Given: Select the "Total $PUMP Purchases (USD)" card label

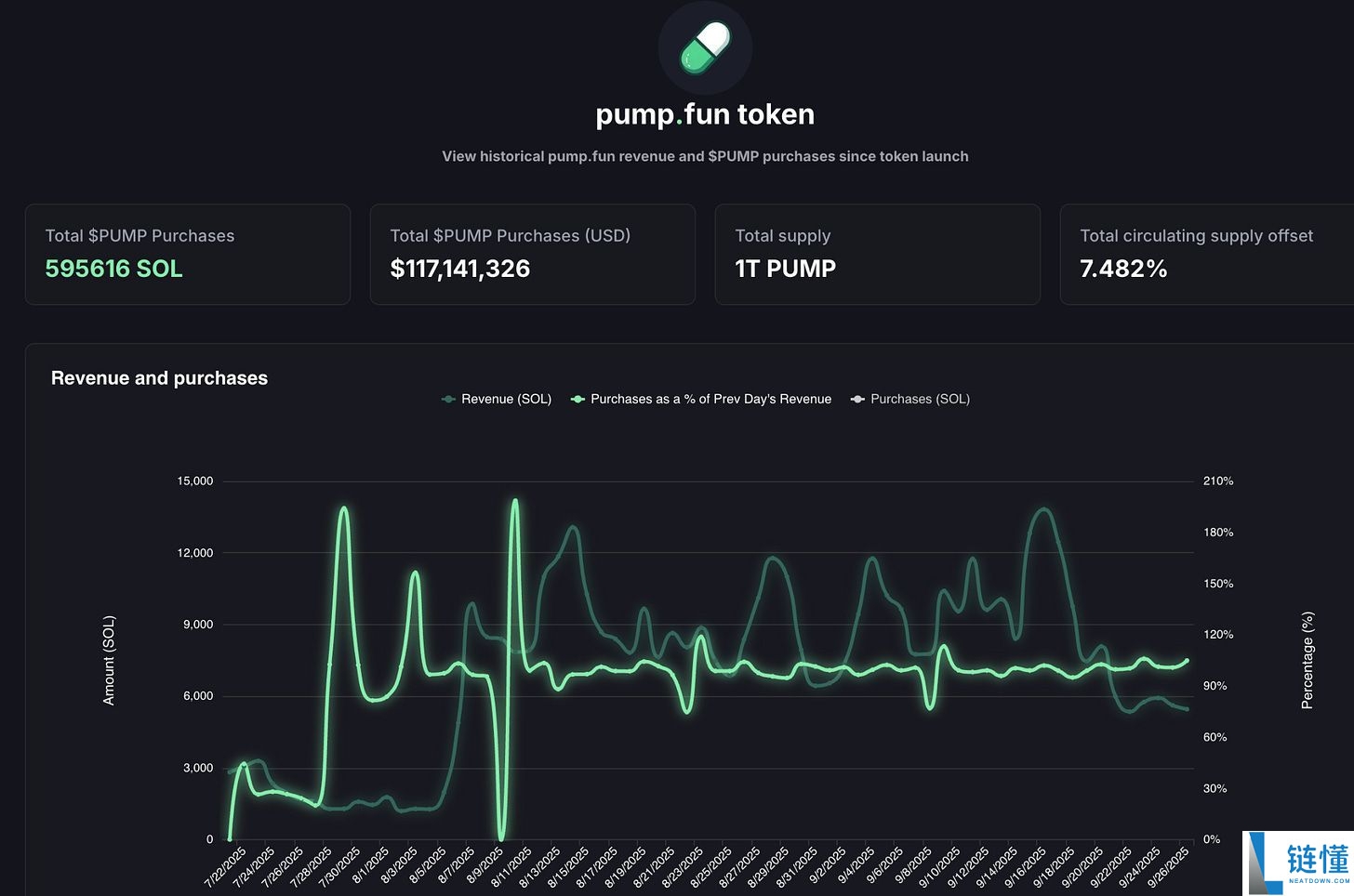Looking at the screenshot, I should (x=511, y=236).
